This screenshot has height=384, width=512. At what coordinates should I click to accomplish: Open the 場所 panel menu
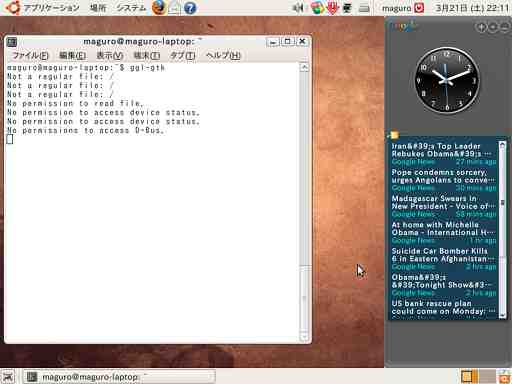[x=98, y=8]
